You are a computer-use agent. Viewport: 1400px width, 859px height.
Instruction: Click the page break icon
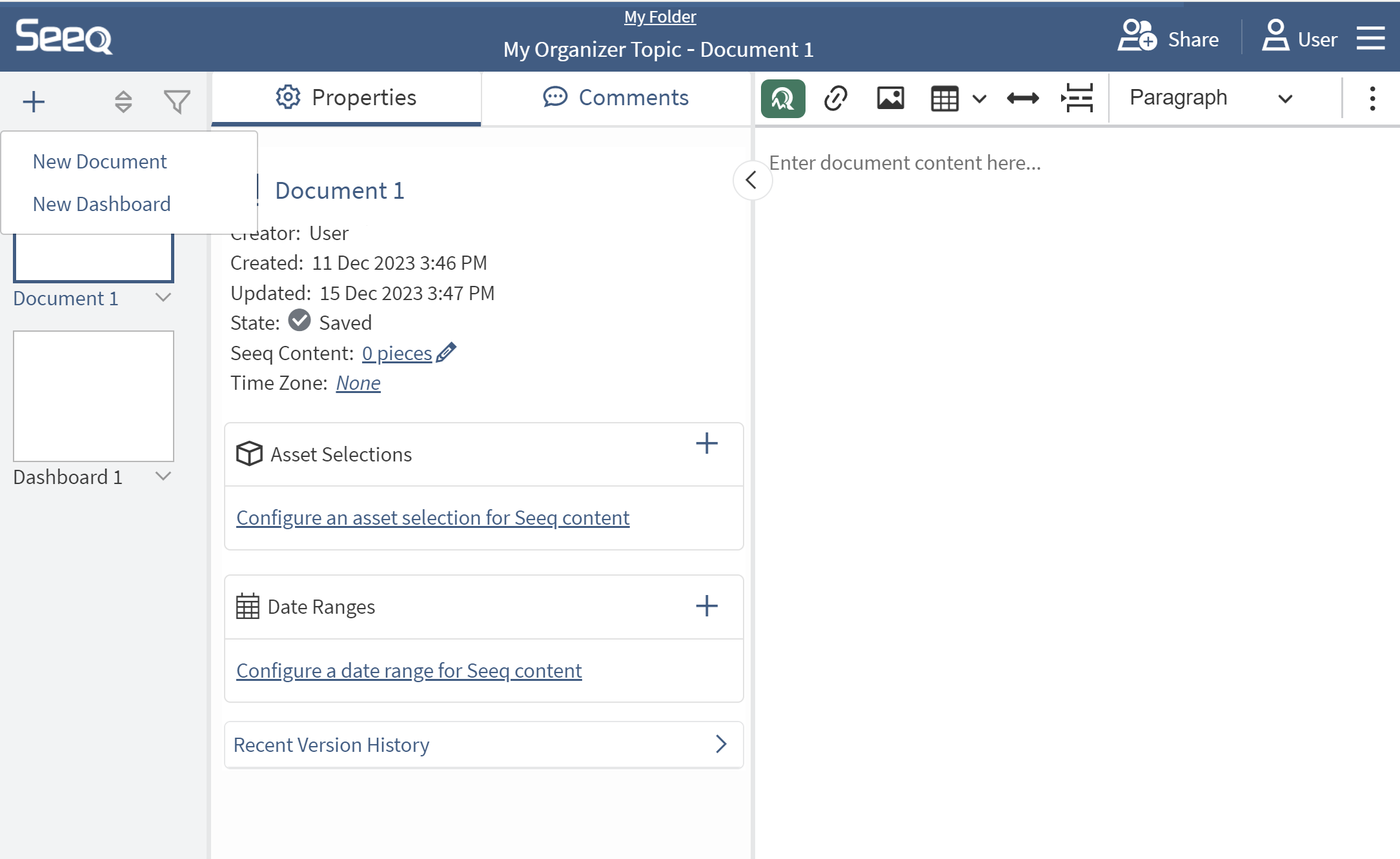pyautogui.click(x=1077, y=99)
